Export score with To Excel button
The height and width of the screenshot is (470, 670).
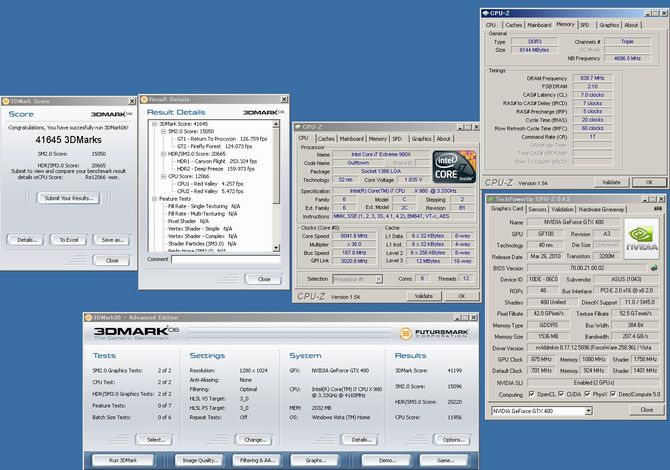coord(68,240)
